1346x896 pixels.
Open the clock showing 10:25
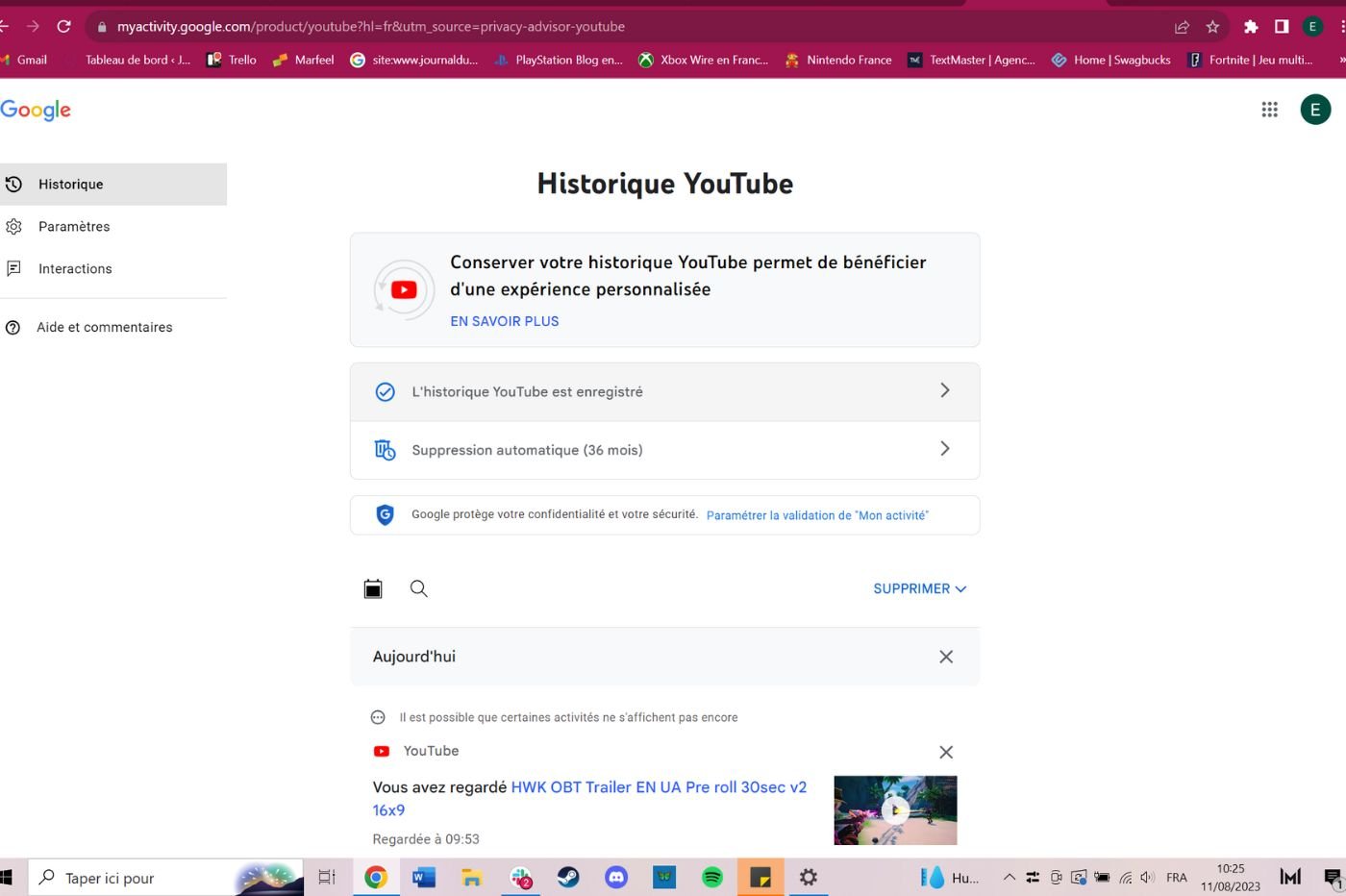(1231, 877)
